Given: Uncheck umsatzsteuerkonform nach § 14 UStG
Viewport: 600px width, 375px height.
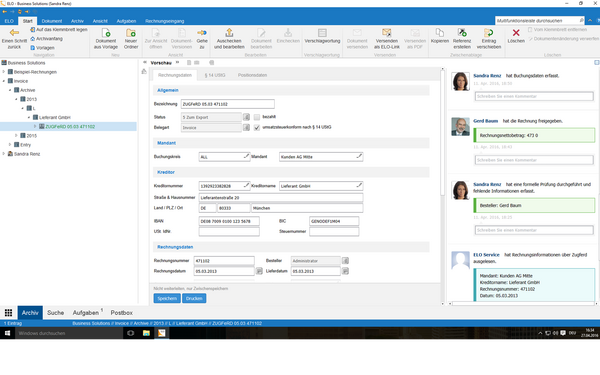Looking at the screenshot, I should pyautogui.click(x=257, y=127).
